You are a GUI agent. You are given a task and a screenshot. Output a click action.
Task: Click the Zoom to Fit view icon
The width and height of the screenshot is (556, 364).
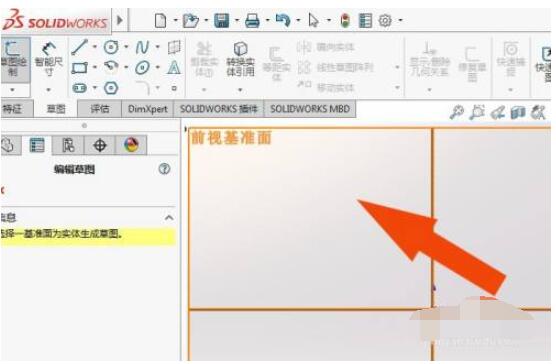[x=456, y=112]
